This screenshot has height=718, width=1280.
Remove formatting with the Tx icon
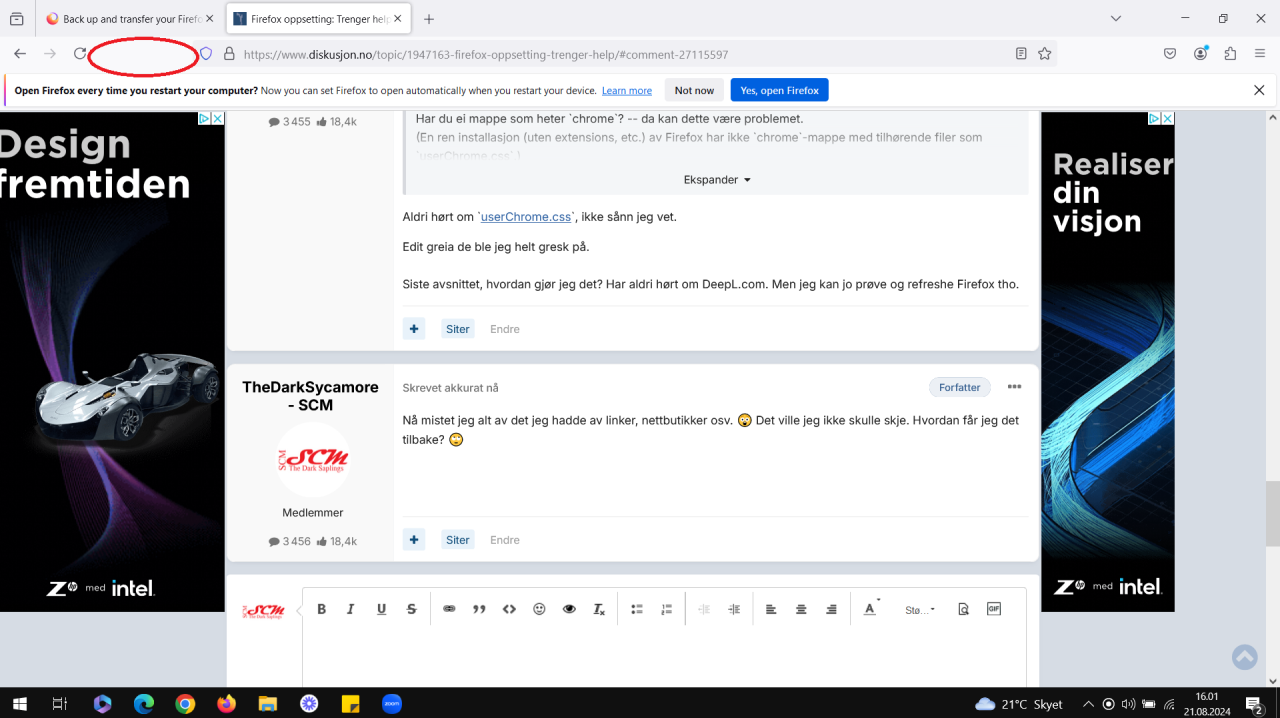pos(599,609)
